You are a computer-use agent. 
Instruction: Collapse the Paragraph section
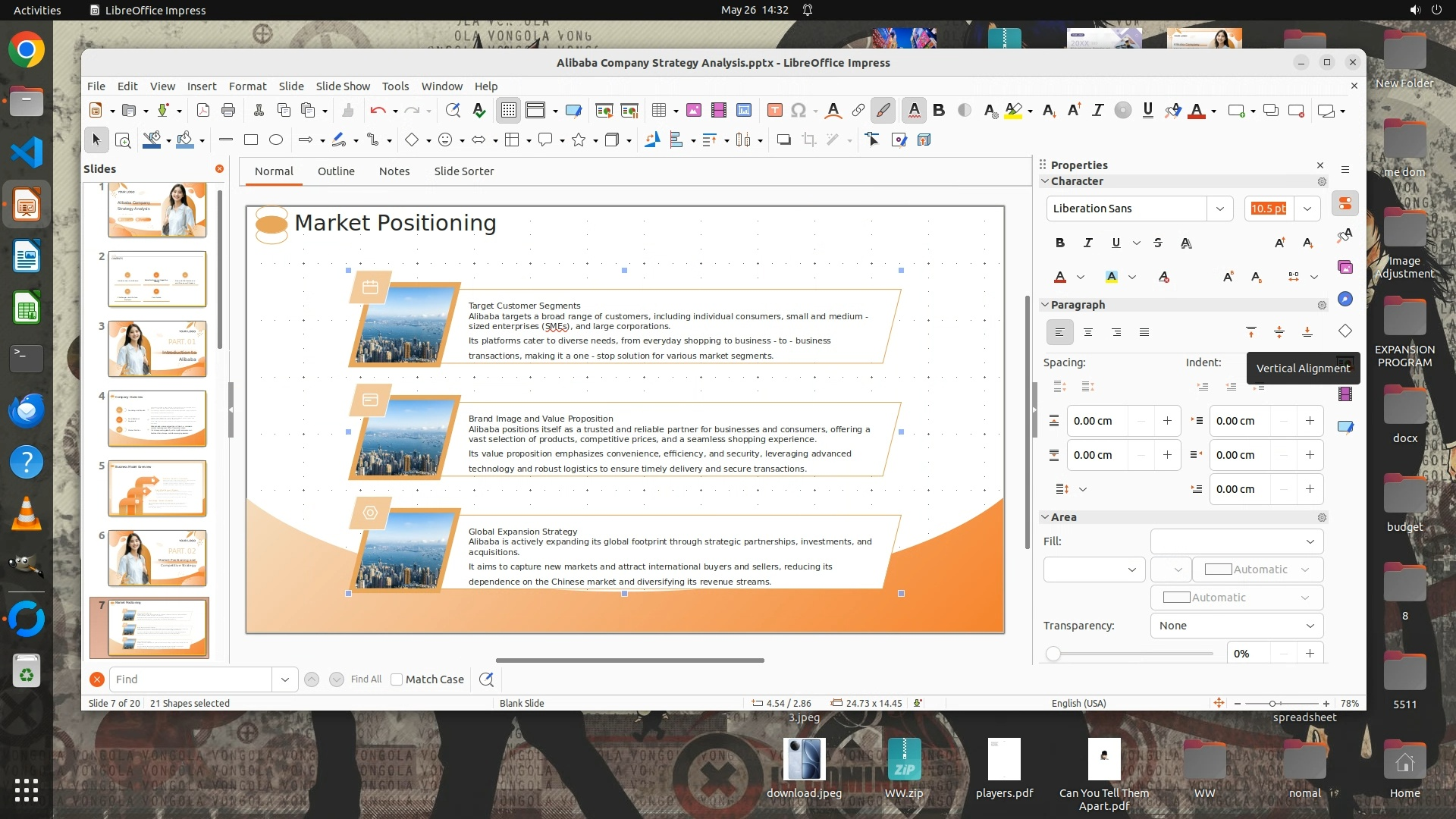[1045, 305]
